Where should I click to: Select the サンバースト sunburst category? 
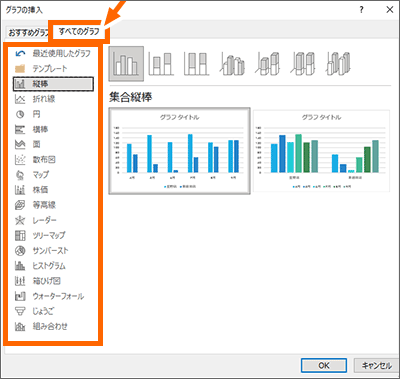53,250
